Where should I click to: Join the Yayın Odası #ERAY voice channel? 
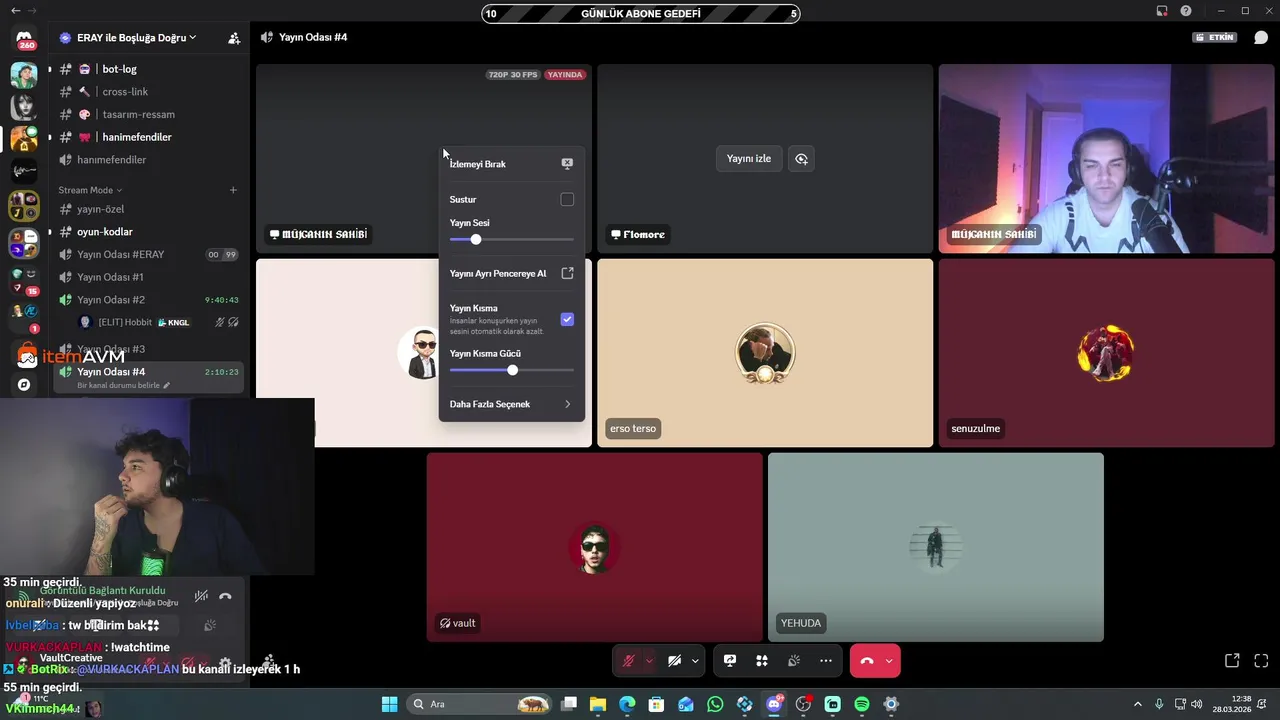147,255
